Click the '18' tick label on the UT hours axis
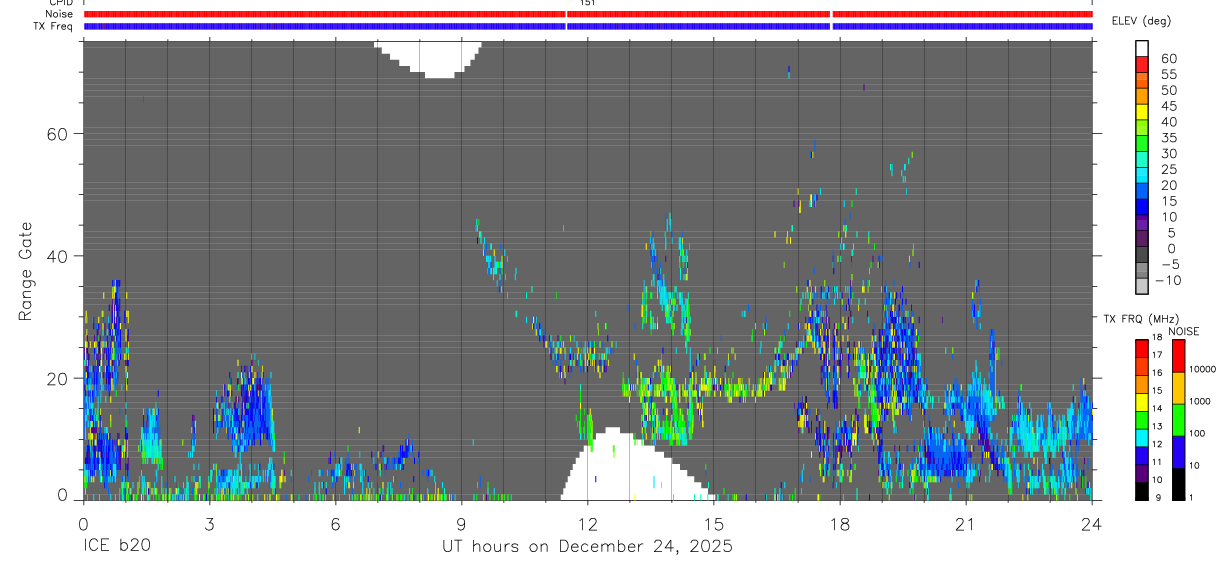Viewport: 1228px width, 567px height. coord(840,524)
